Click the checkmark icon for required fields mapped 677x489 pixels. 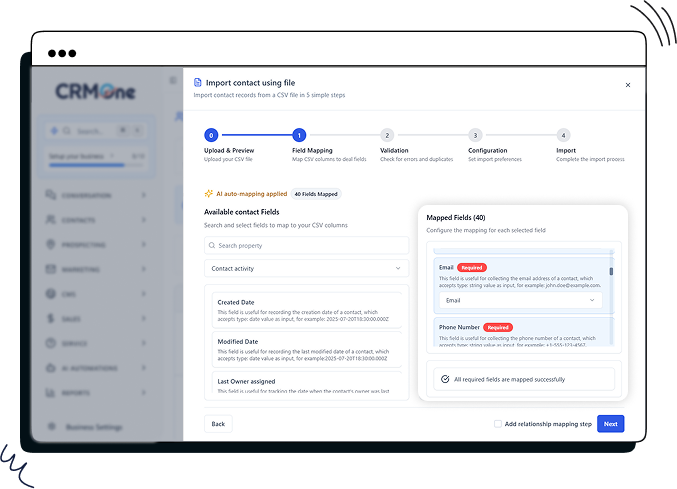pos(444,379)
